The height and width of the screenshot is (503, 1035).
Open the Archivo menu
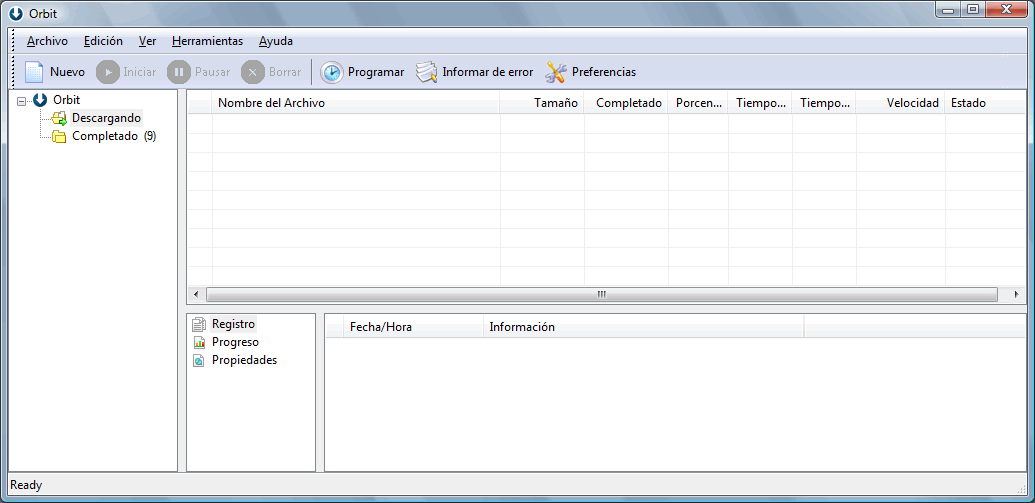click(48, 41)
